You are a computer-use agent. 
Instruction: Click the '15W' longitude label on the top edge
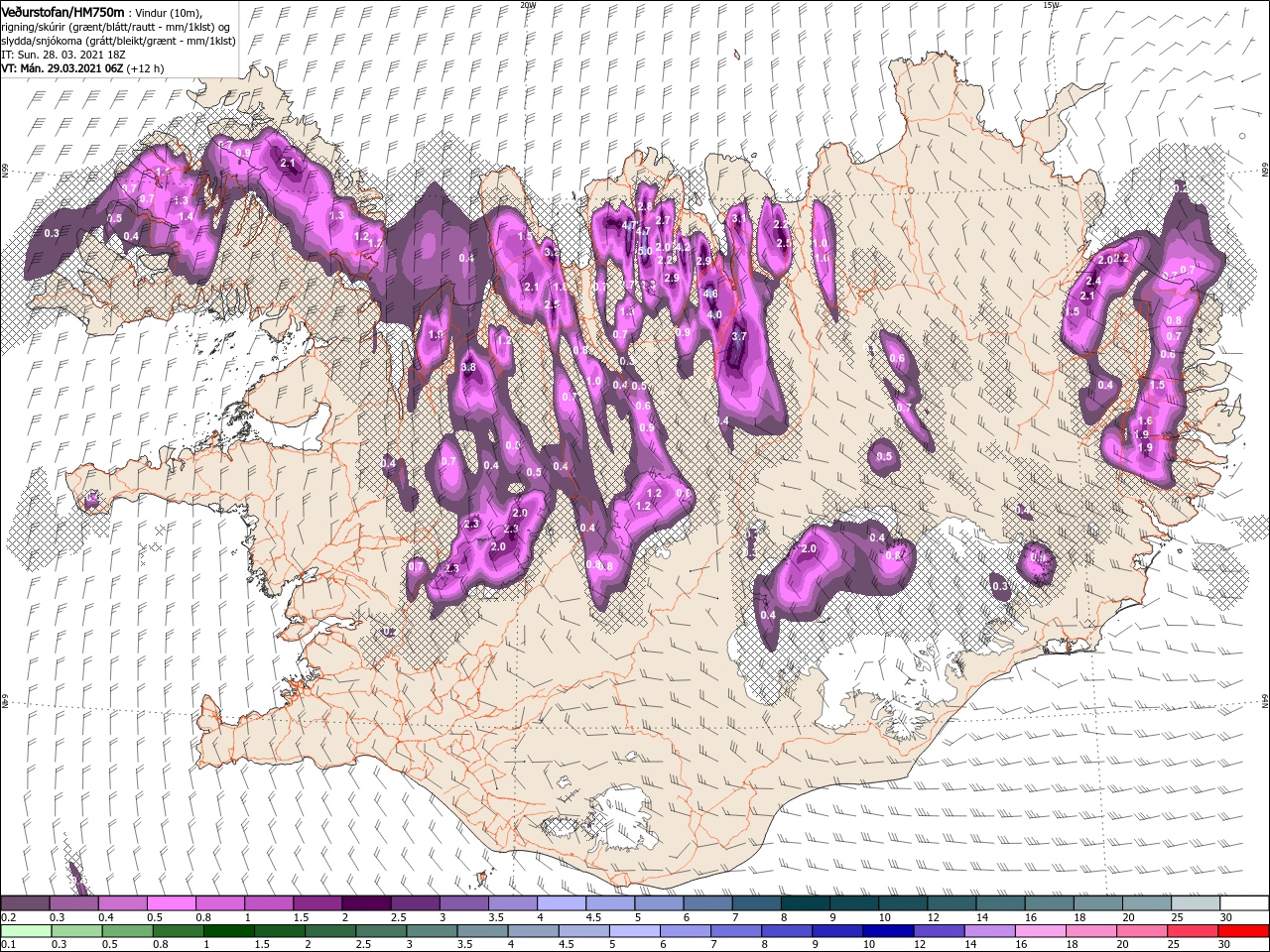[x=1052, y=5]
